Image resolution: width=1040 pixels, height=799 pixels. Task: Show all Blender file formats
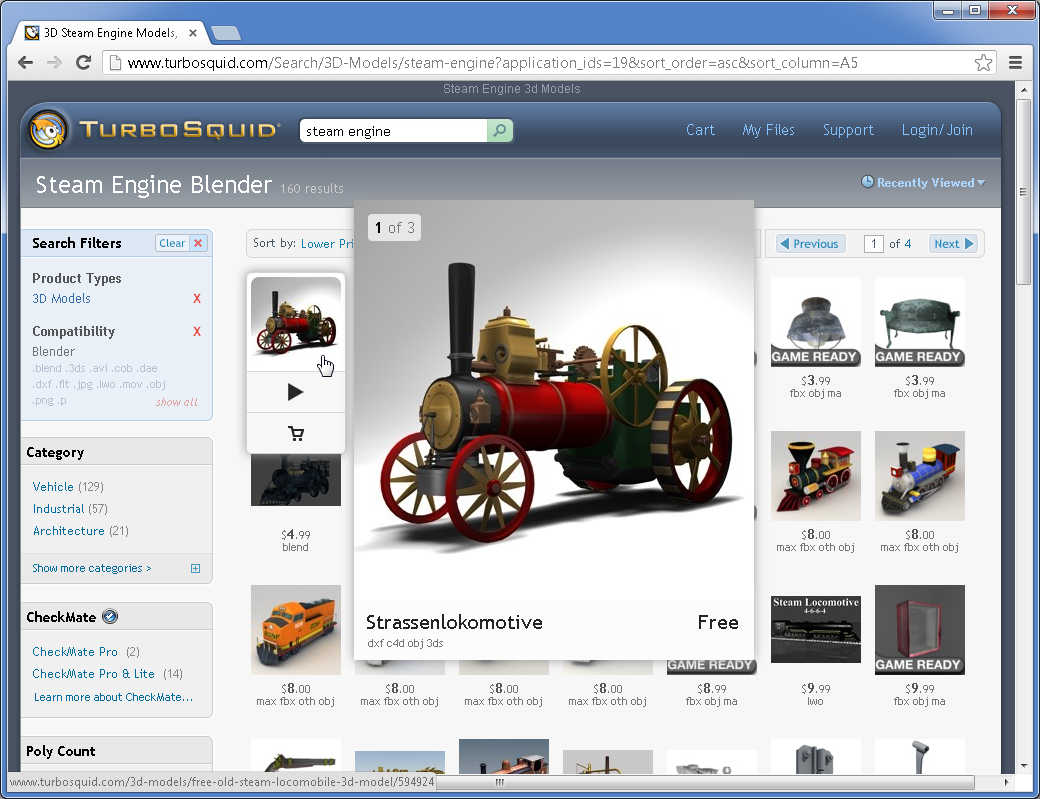[x=176, y=402]
